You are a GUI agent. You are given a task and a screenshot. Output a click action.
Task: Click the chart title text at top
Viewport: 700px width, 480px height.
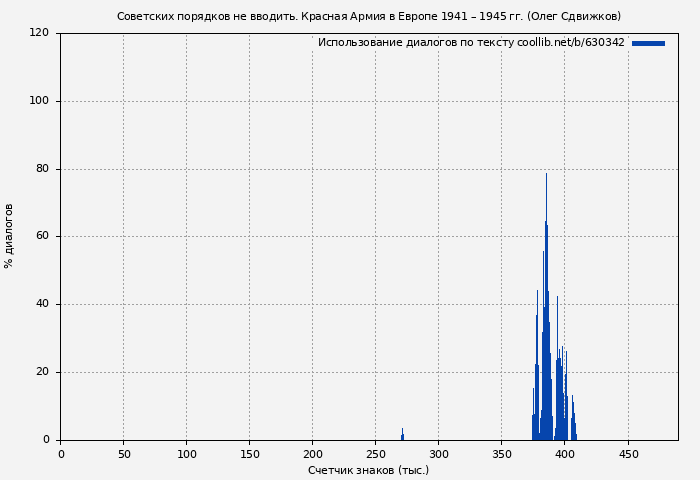(x=368, y=16)
